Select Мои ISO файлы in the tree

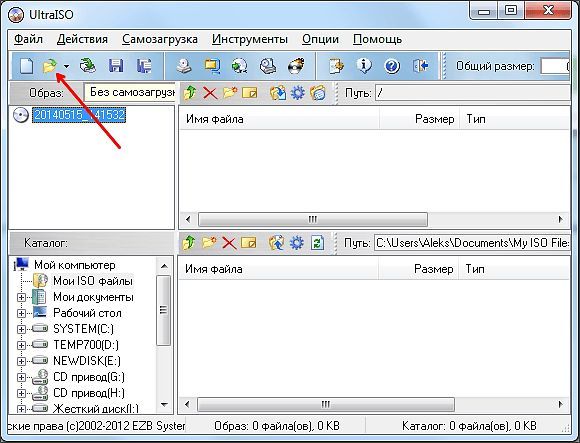[92, 281]
